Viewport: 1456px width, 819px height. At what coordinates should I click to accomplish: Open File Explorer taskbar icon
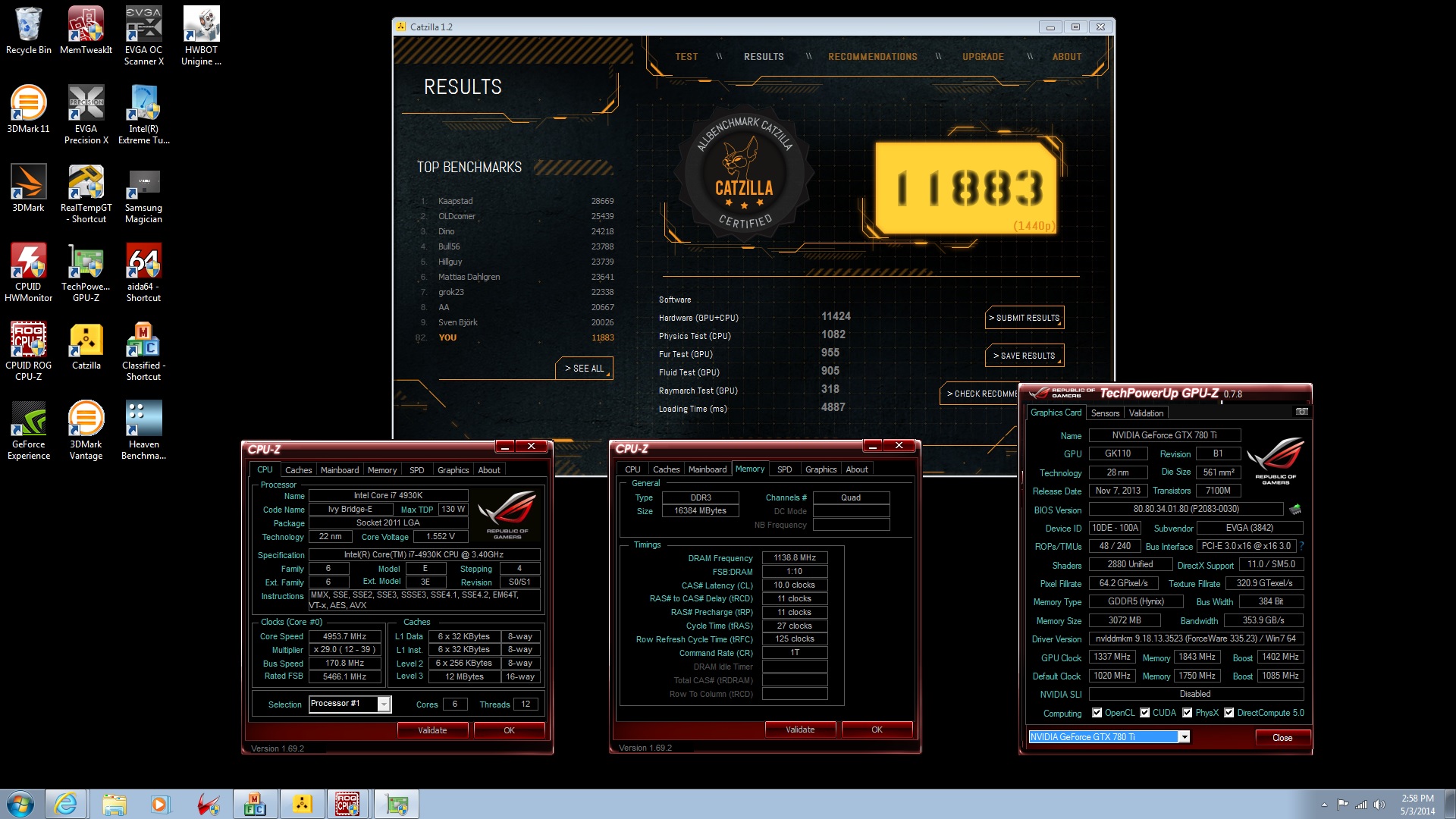pos(114,804)
